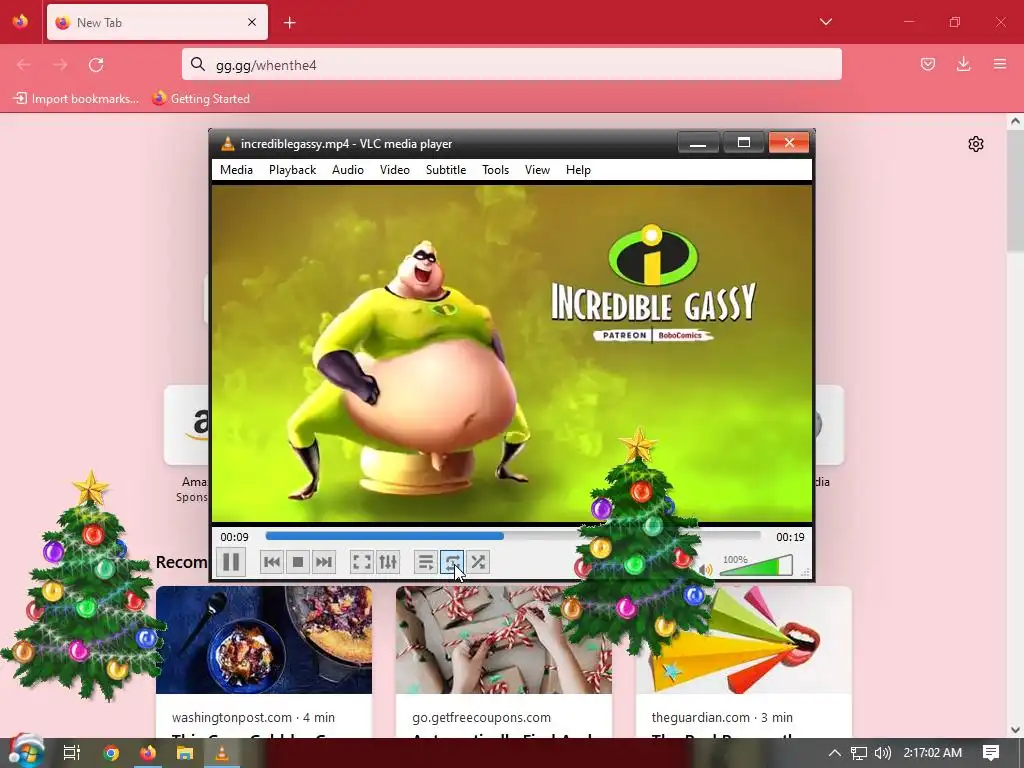Screen dimensions: 1024x768
Task: Show VLC extended settings
Action: (x=388, y=562)
